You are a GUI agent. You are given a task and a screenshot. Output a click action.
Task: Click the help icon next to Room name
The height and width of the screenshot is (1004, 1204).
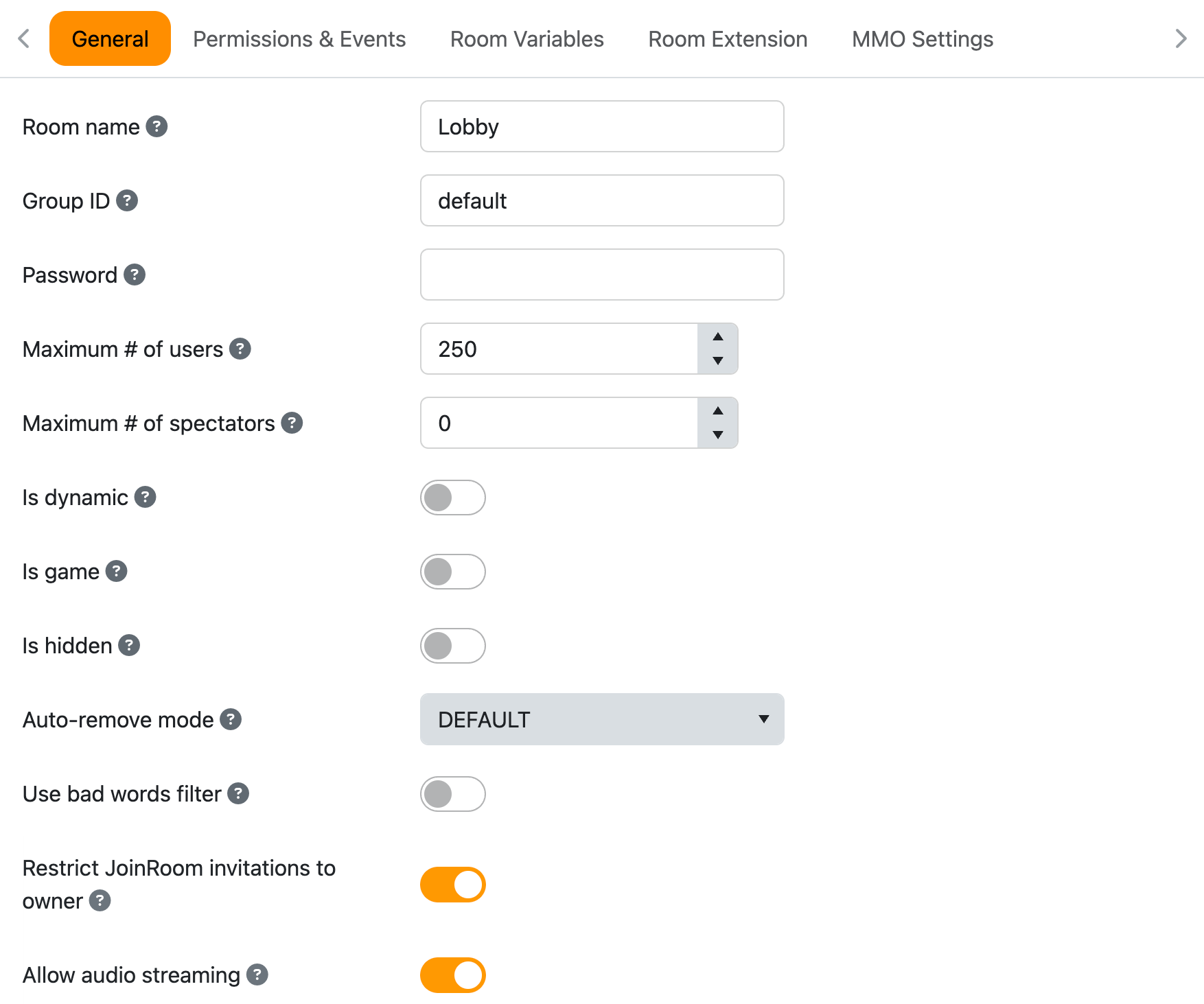pos(157,126)
